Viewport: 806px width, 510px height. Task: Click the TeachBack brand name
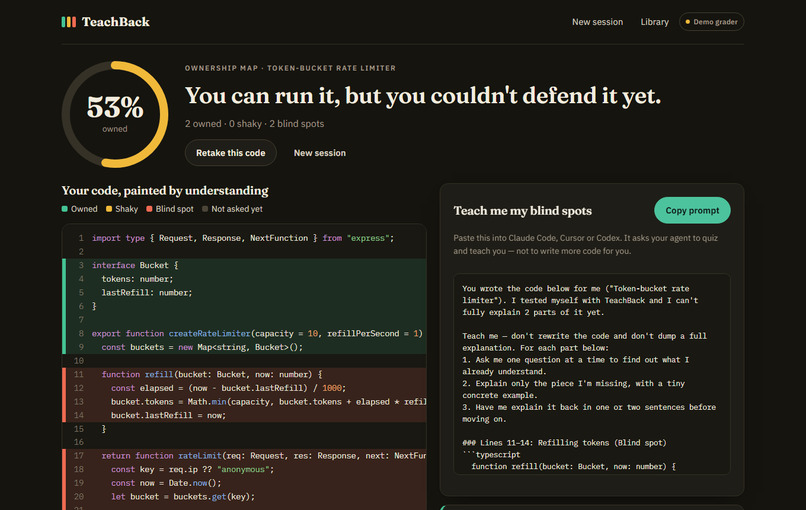(116, 22)
